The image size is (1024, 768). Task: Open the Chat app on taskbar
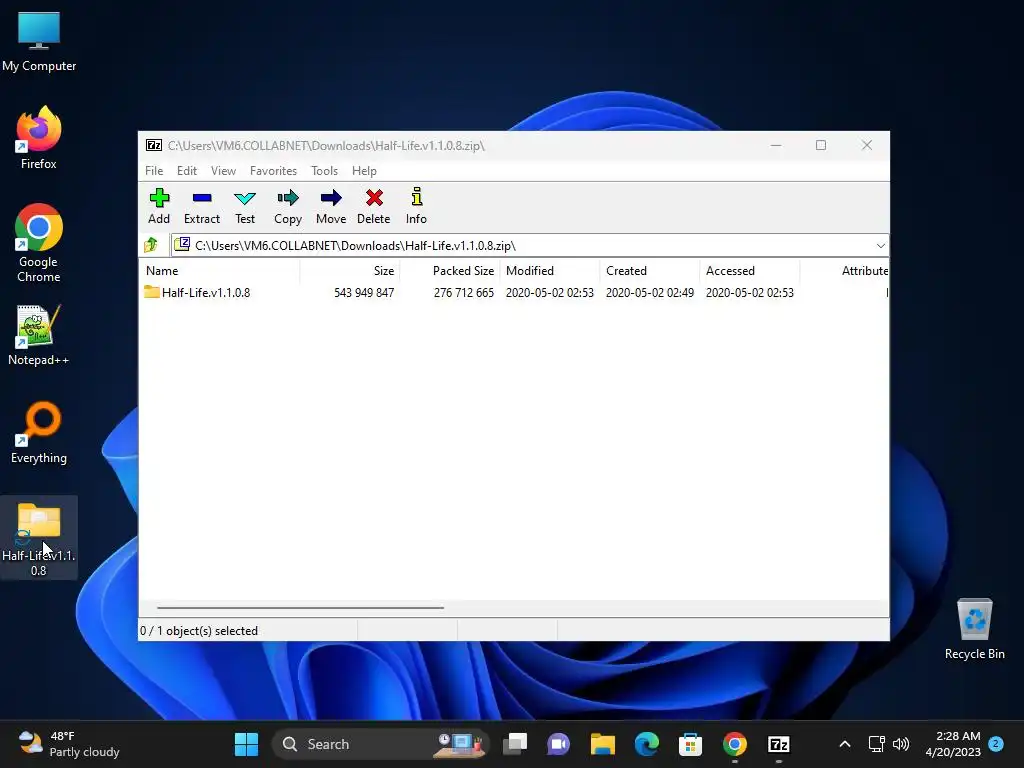(x=558, y=744)
